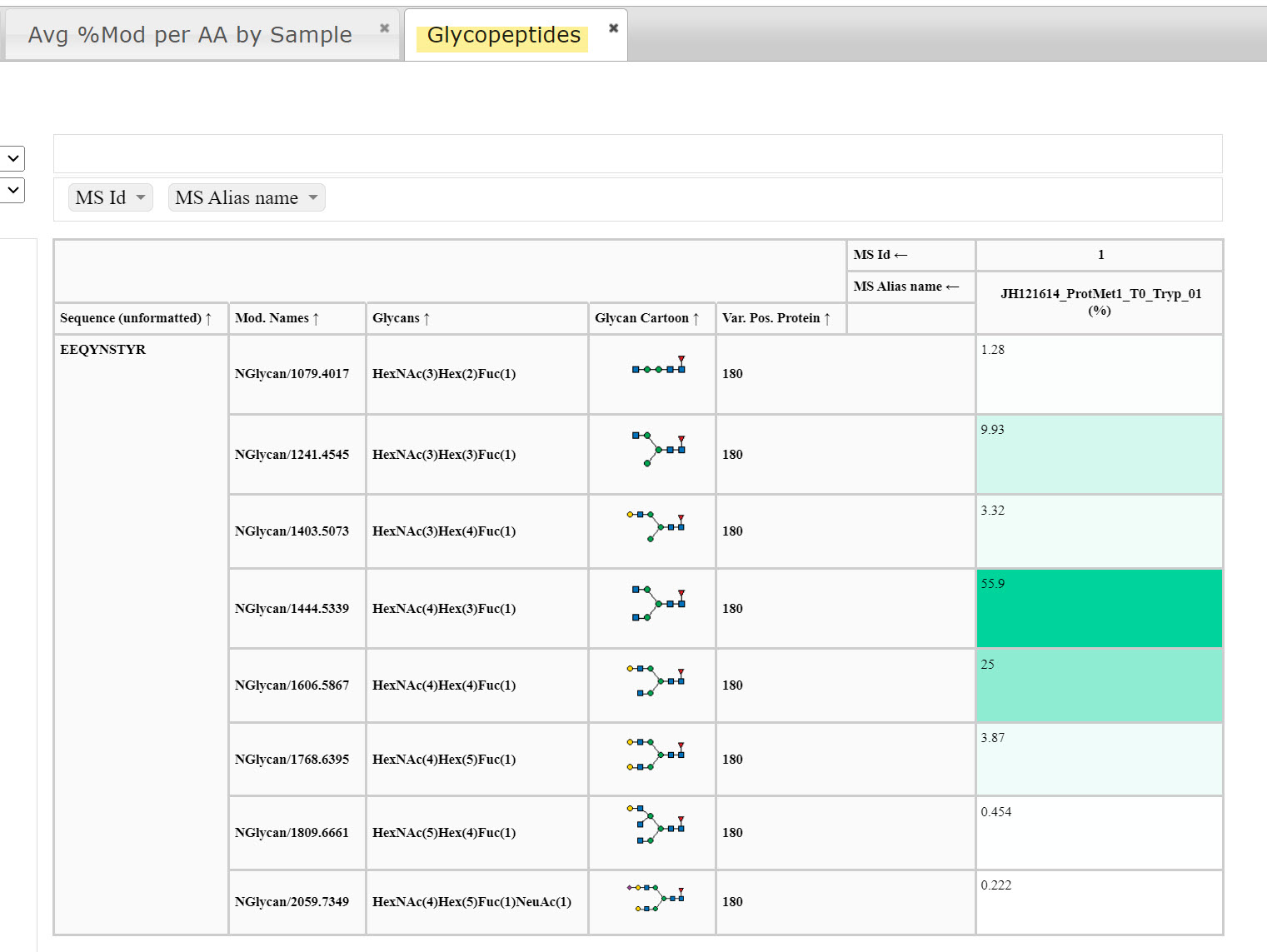
Task: Click glycan cartoon for HexNAc(4)Hex(5)Fuc(1)
Action: [x=655, y=754]
